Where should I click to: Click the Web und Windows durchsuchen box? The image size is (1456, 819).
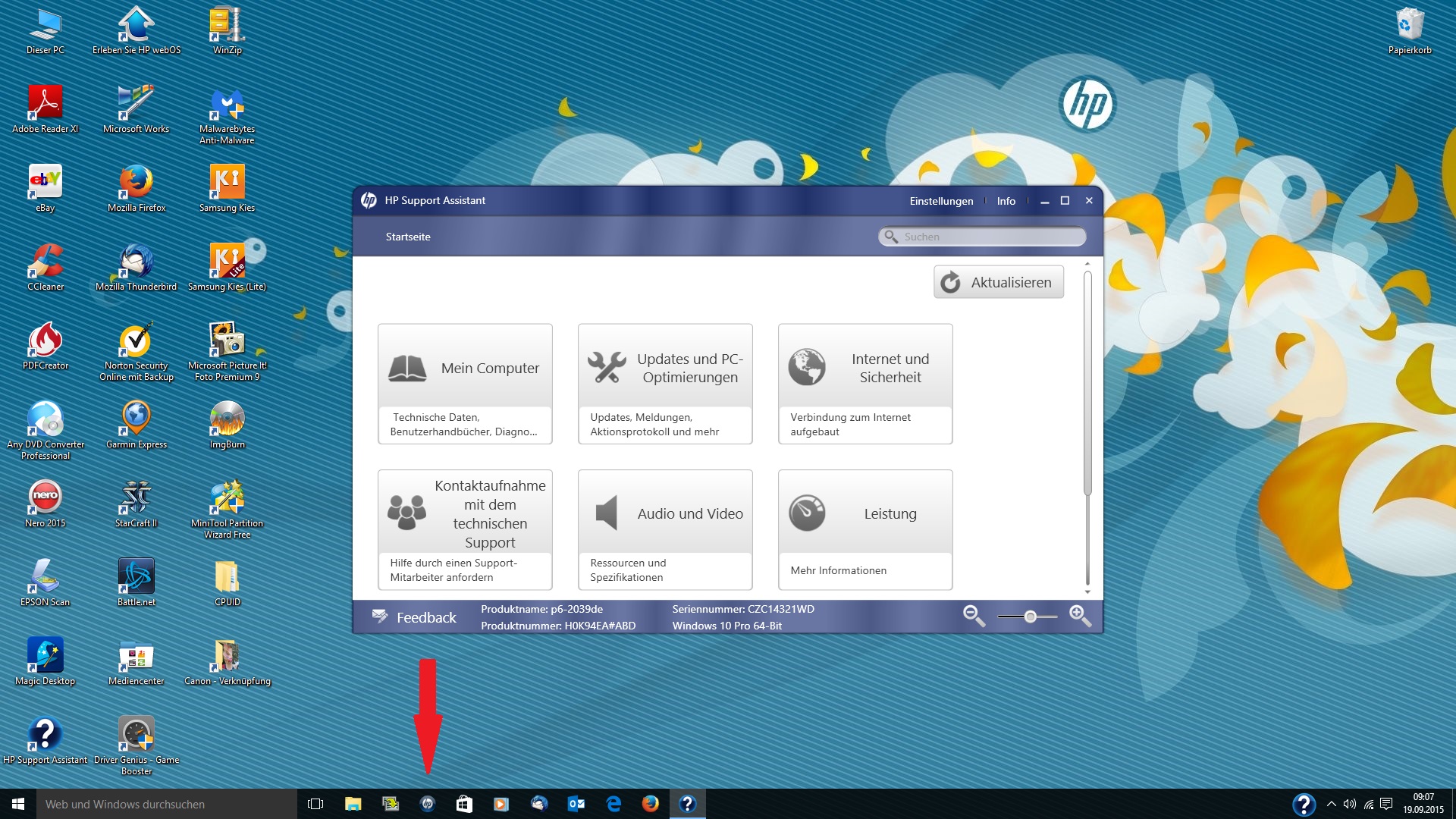pyautogui.click(x=167, y=804)
